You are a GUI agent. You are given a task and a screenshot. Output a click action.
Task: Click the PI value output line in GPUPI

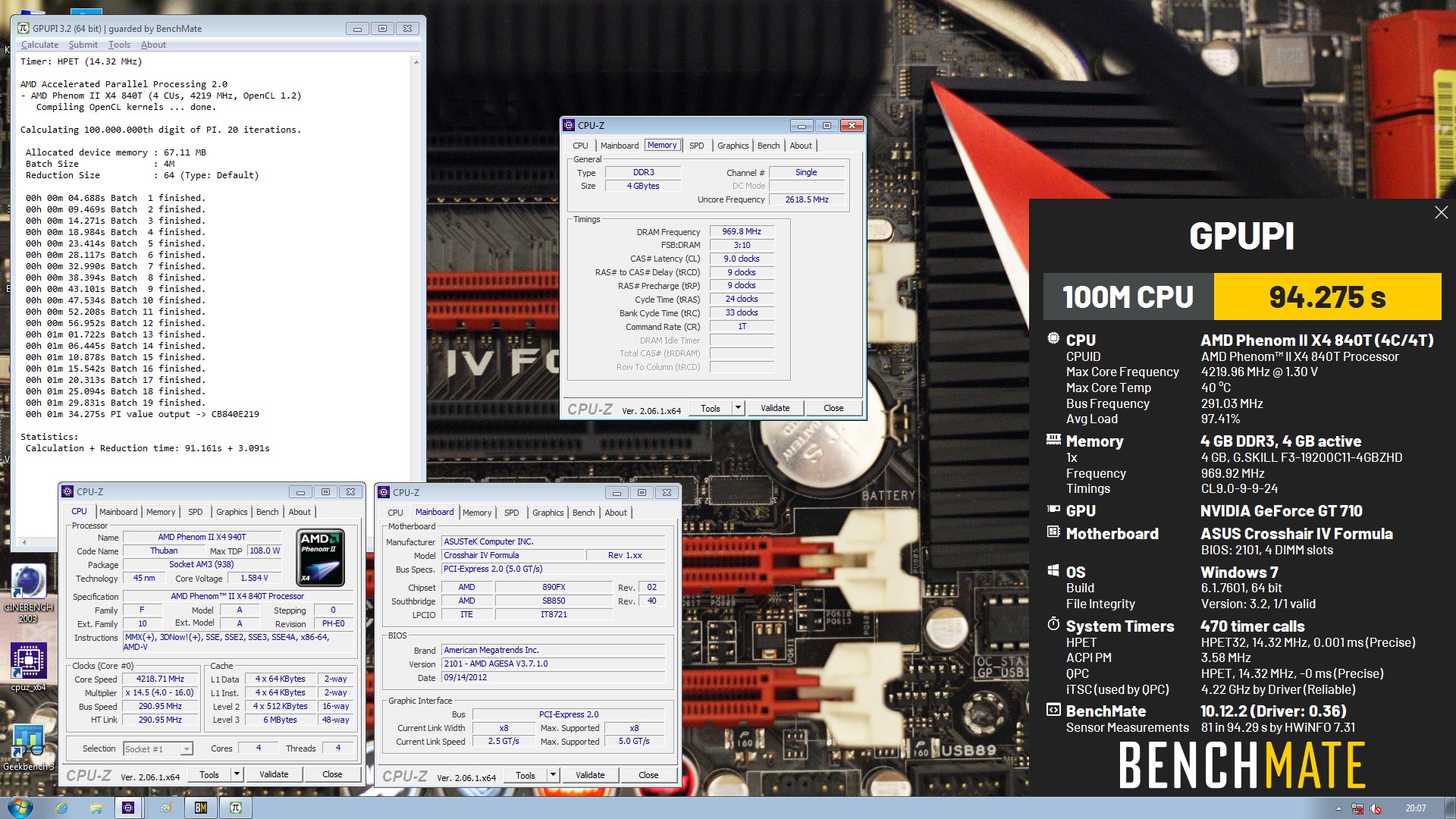[x=143, y=415]
